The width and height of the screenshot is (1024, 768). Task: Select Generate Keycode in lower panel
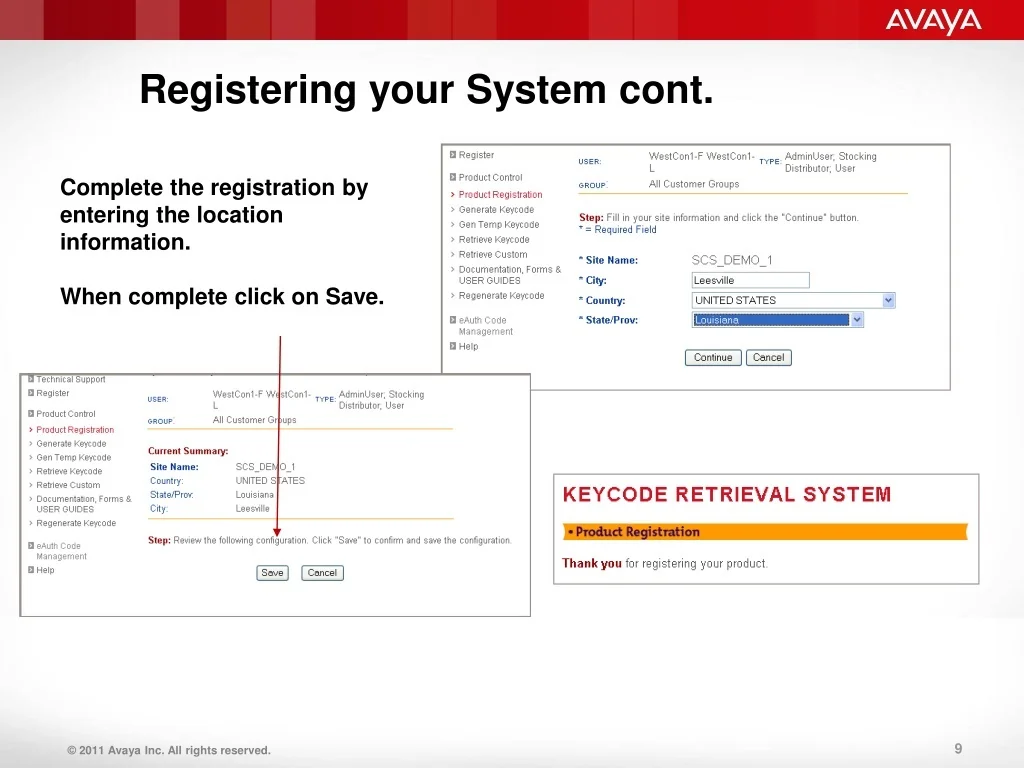coord(71,443)
